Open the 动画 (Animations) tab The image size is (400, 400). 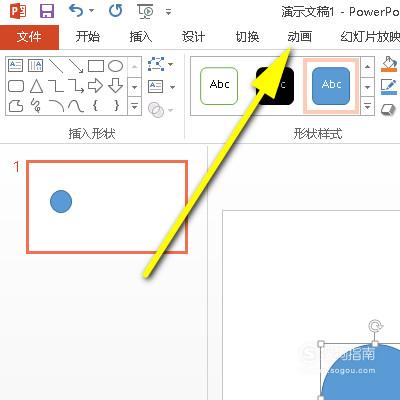[x=300, y=36]
